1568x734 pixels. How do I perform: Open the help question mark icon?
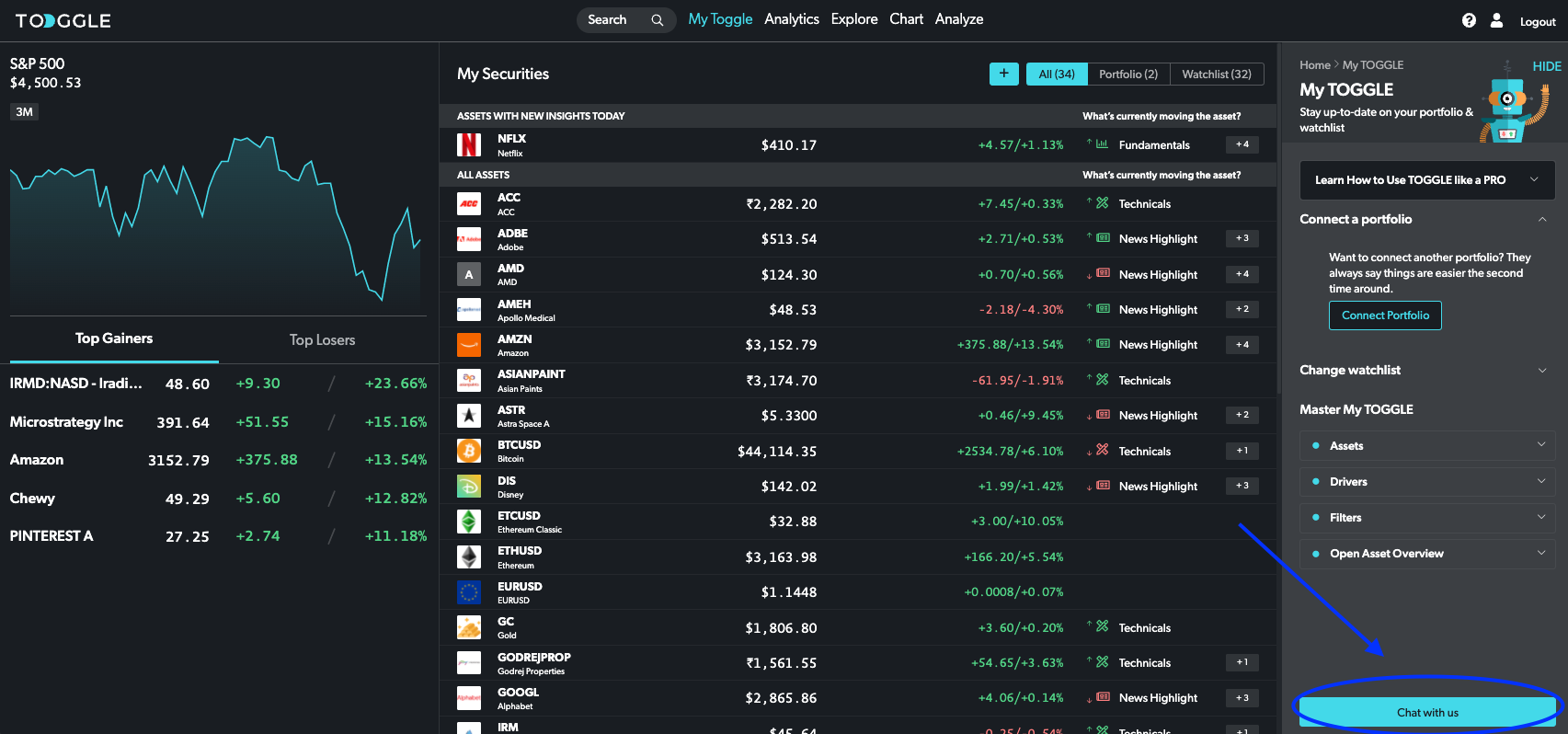coord(1469,20)
